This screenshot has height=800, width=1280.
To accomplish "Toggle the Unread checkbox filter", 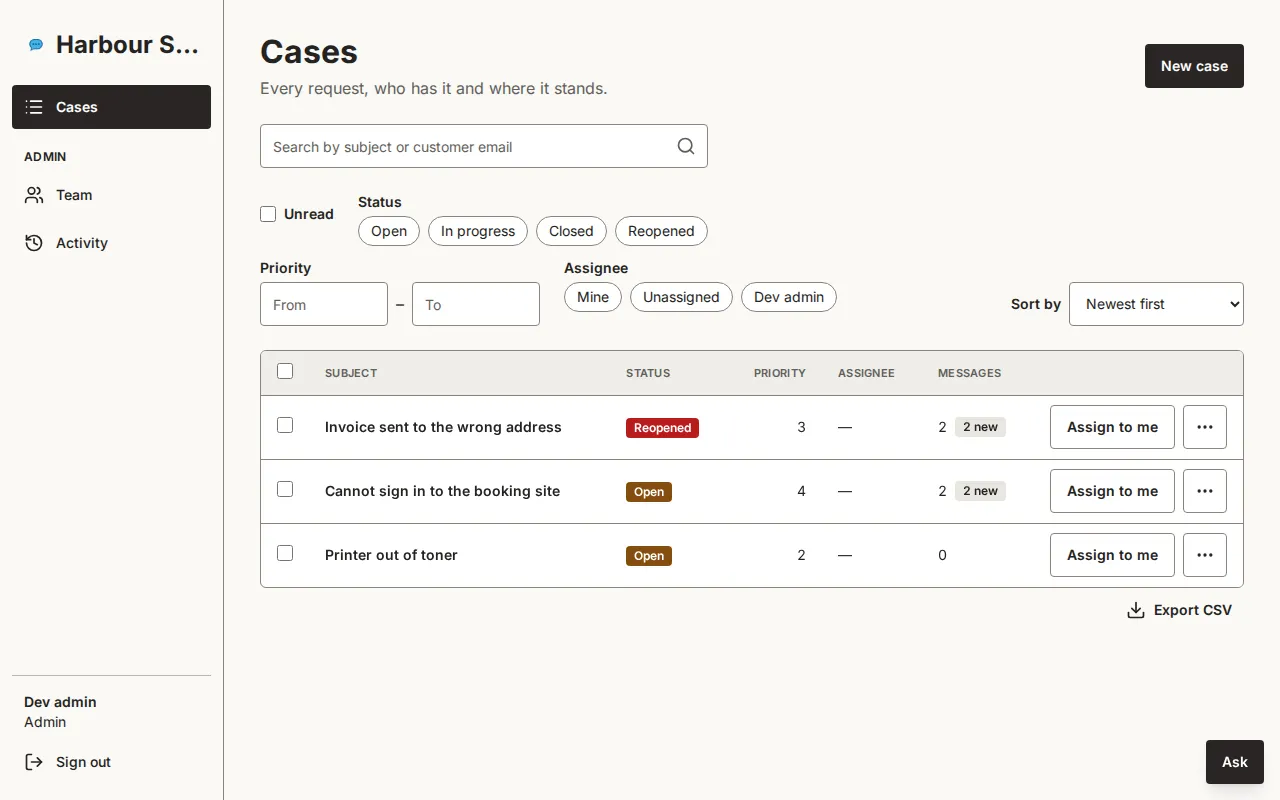I will click(268, 214).
